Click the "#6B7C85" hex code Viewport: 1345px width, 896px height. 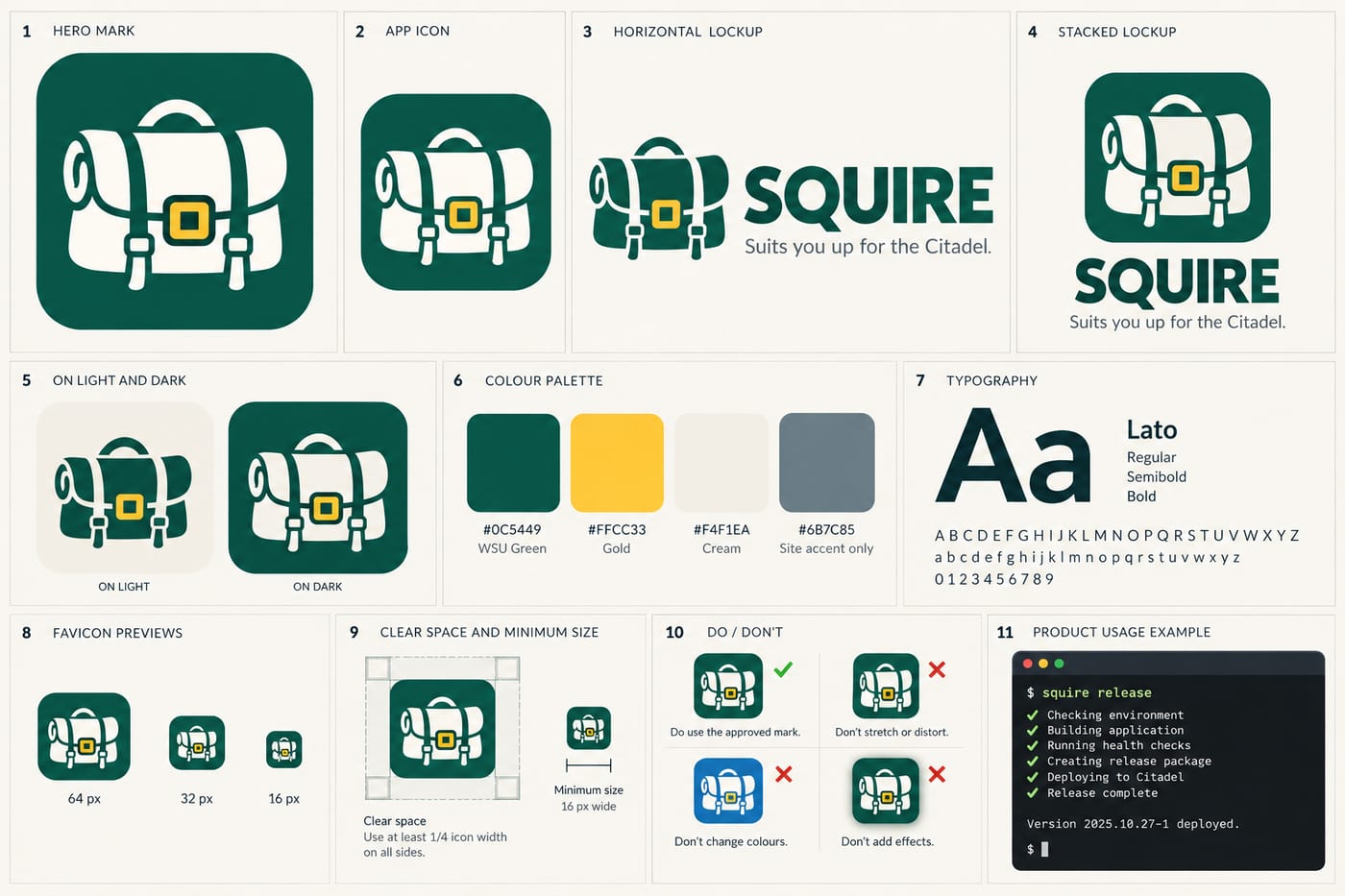pyautogui.click(x=826, y=529)
